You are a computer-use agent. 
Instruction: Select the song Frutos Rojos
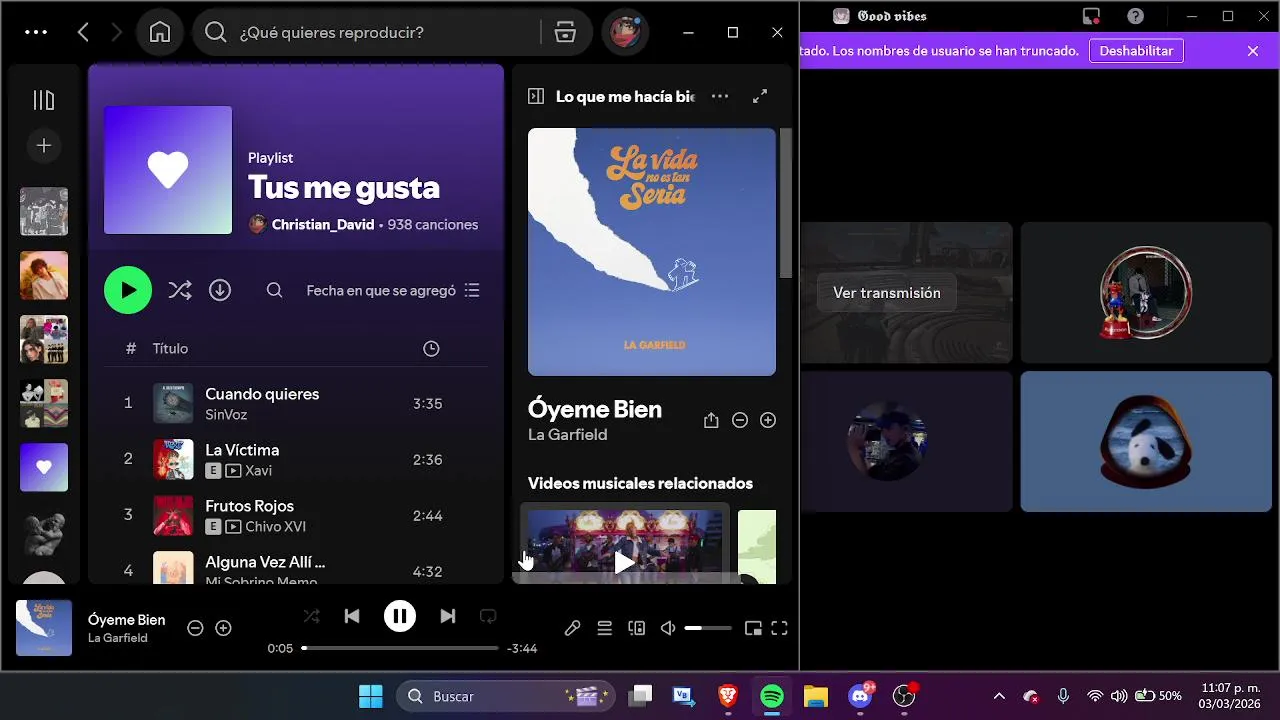[x=249, y=506]
